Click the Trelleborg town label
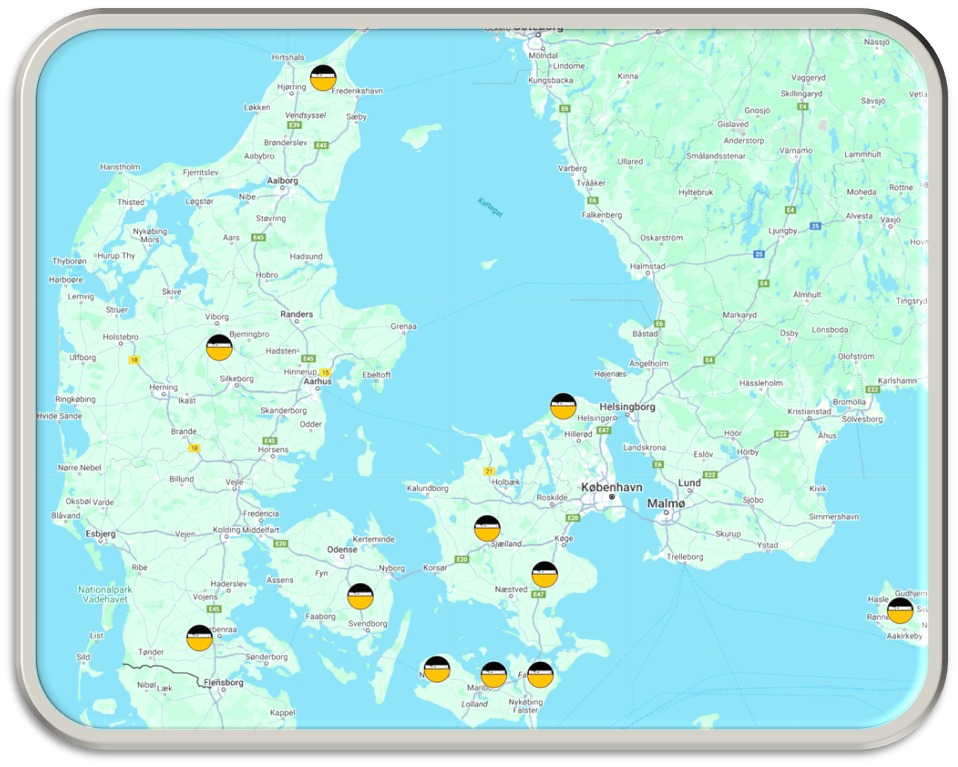The width and height of the screenshot is (958, 767). 685,557
